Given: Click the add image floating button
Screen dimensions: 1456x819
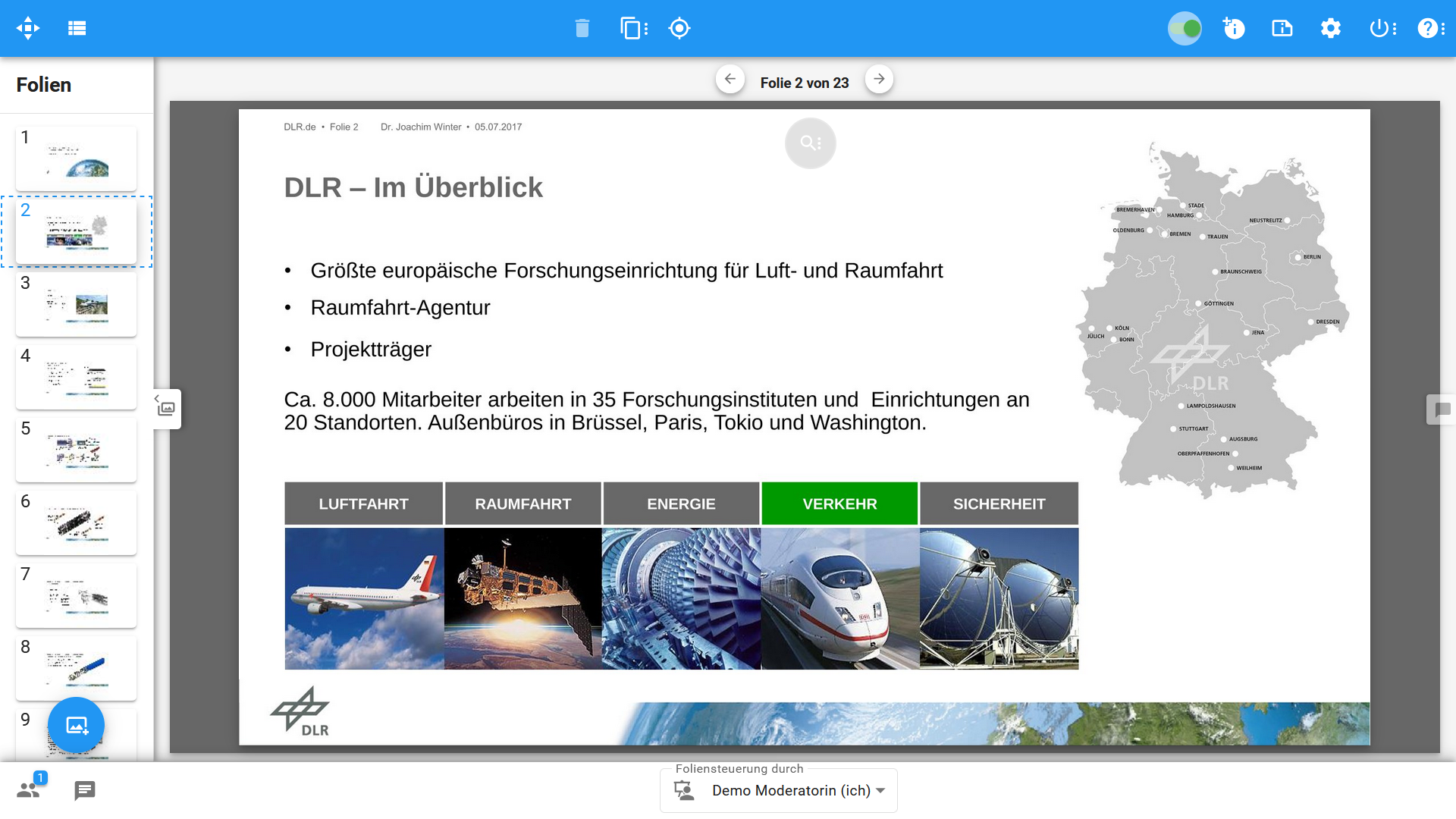Looking at the screenshot, I should click(76, 725).
